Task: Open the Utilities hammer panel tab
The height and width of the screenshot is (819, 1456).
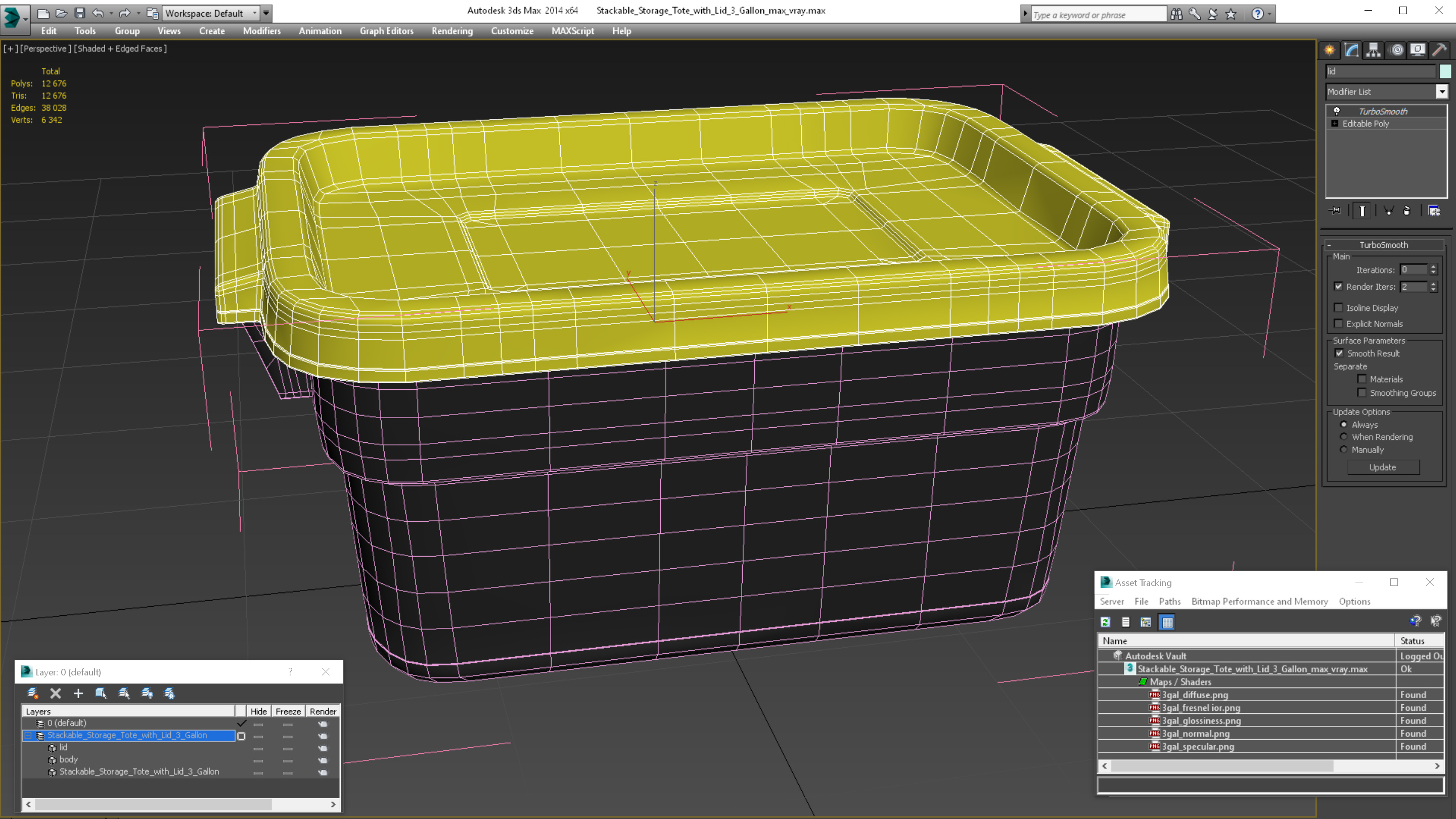Action: pos(1440,50)
